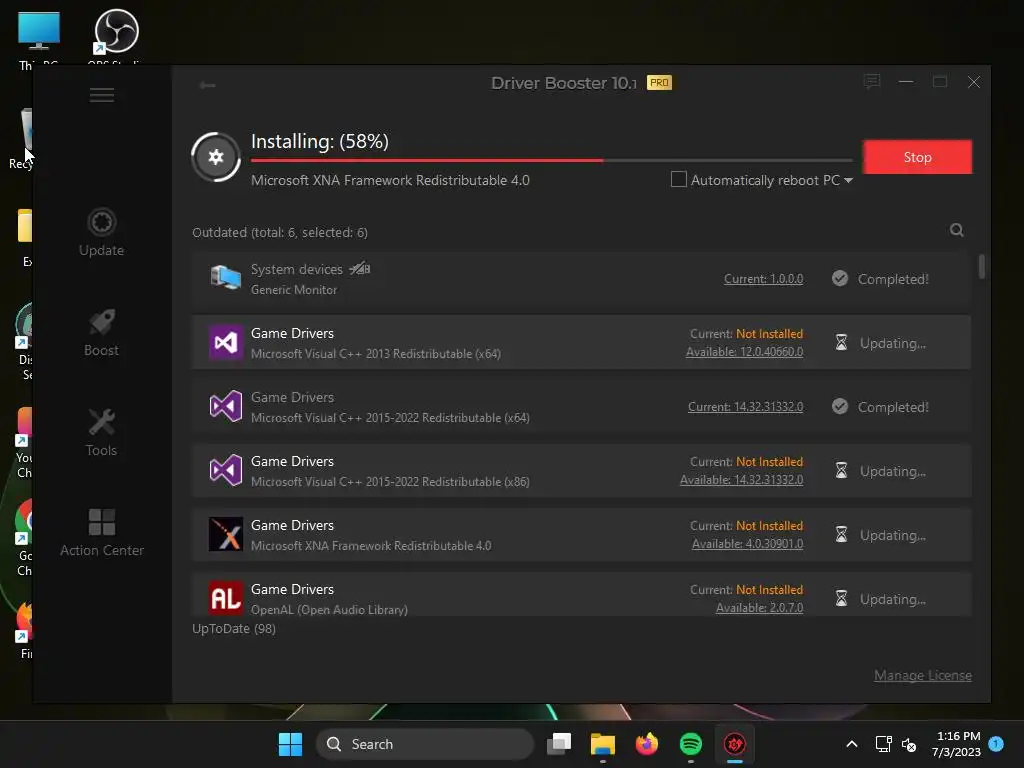Click hourglass for OpenAL row
Viewport: 1024px width, 768px height.
point(841,598)
